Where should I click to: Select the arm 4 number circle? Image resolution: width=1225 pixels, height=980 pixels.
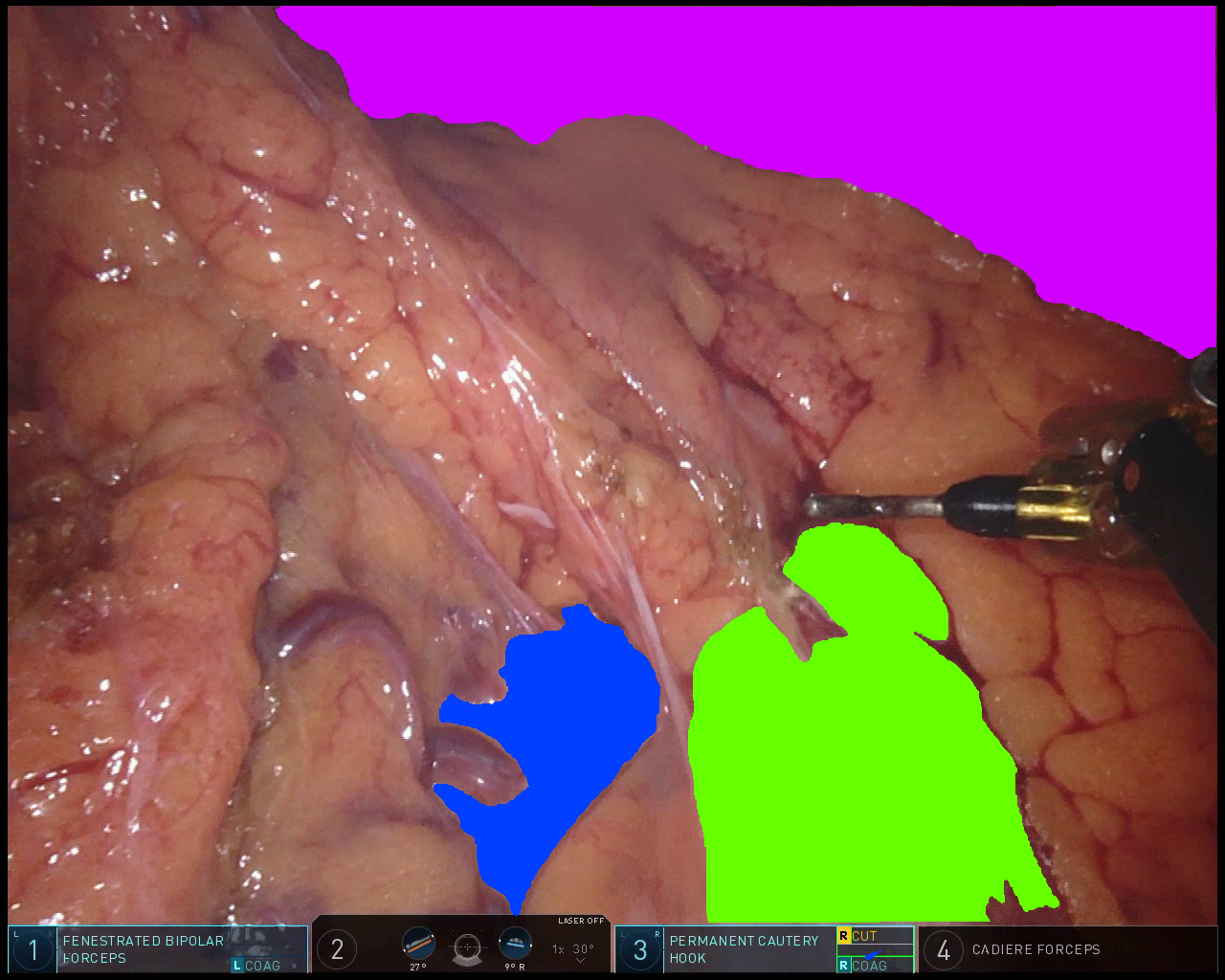(944, 949)
